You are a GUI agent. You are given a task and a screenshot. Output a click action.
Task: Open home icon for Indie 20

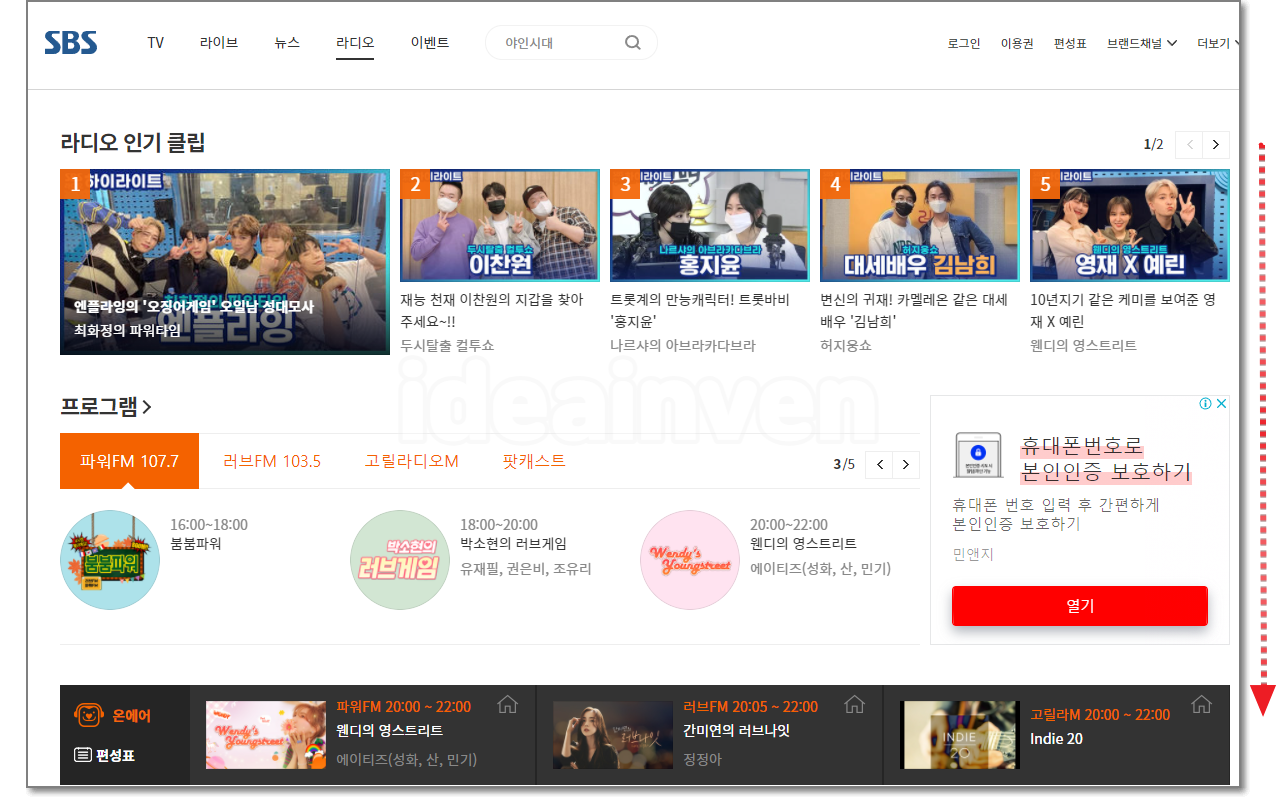[1201, 705]
